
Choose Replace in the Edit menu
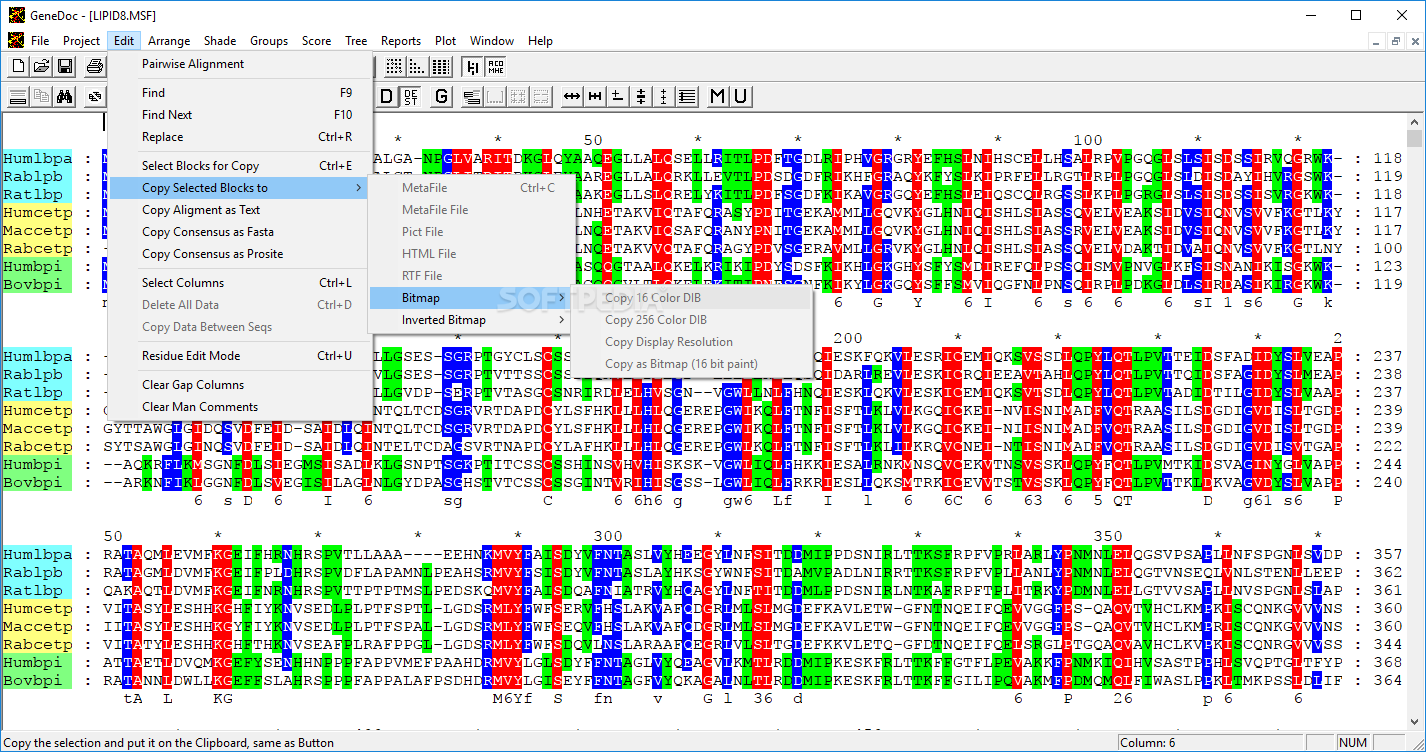[x=240, y=137]
